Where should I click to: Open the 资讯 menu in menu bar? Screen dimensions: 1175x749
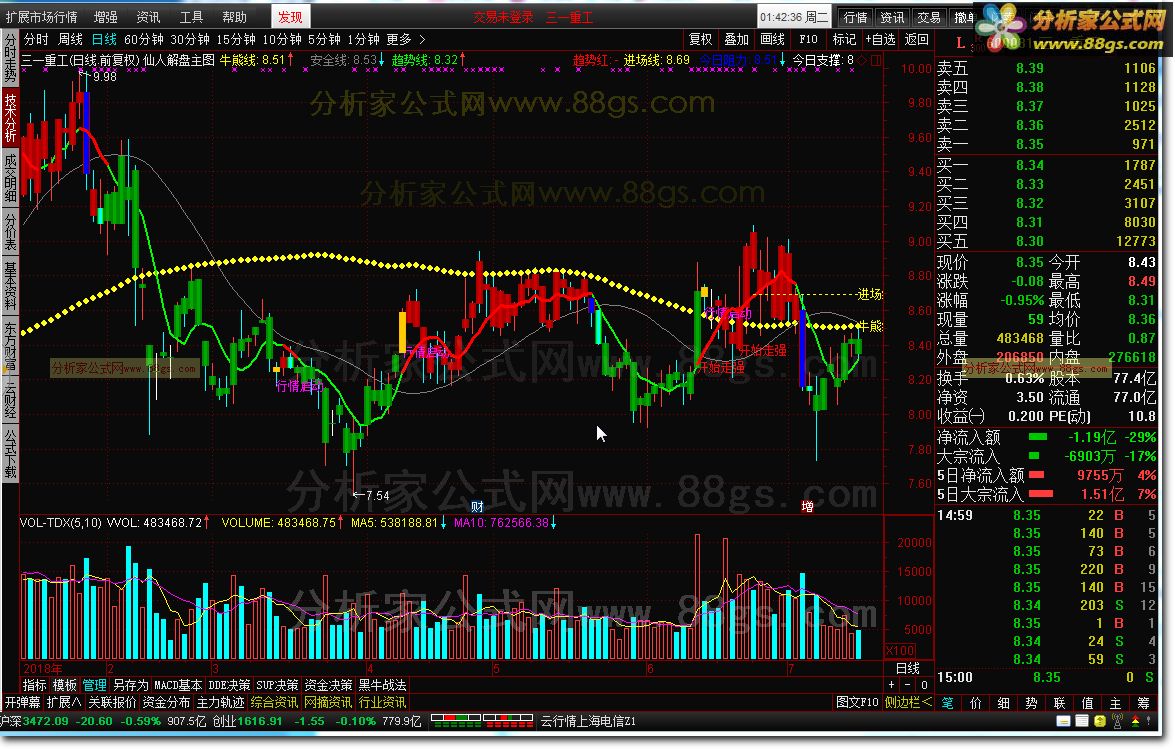[x=148, y=16]
